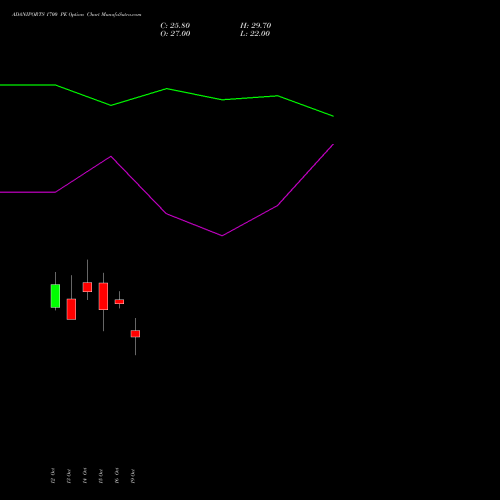Click the 14 Oct date axis label

(x=85, y=475)
